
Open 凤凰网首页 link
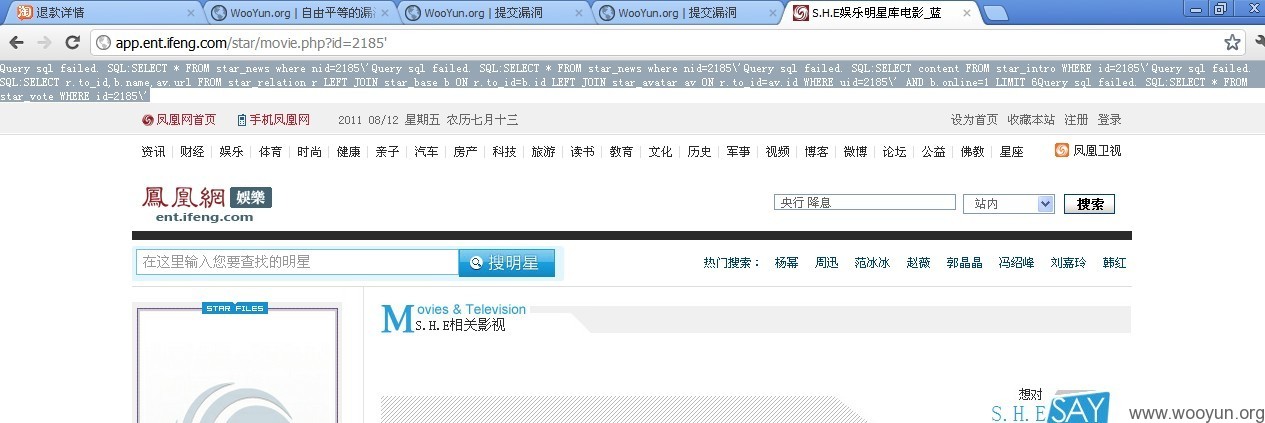(x=186, y=120)
